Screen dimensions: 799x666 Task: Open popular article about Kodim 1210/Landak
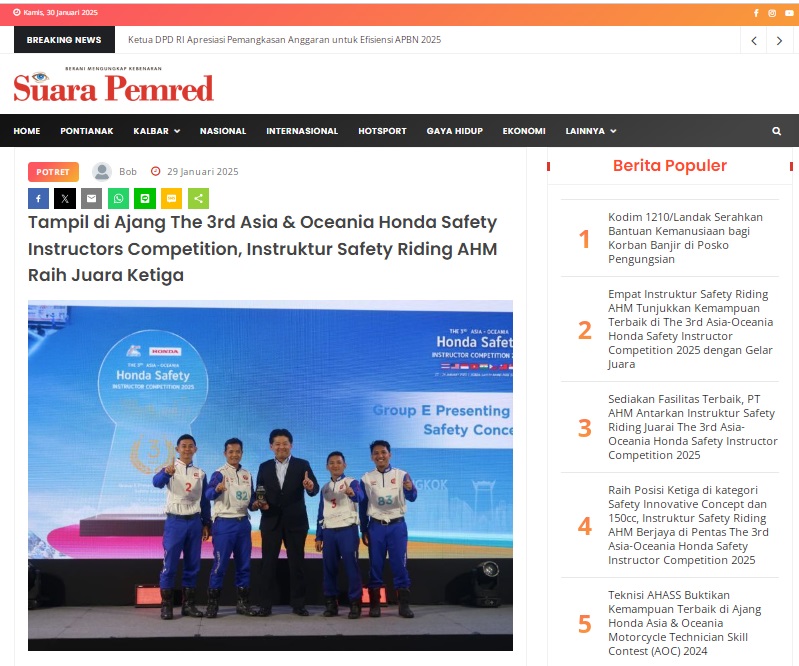(685, 238)
